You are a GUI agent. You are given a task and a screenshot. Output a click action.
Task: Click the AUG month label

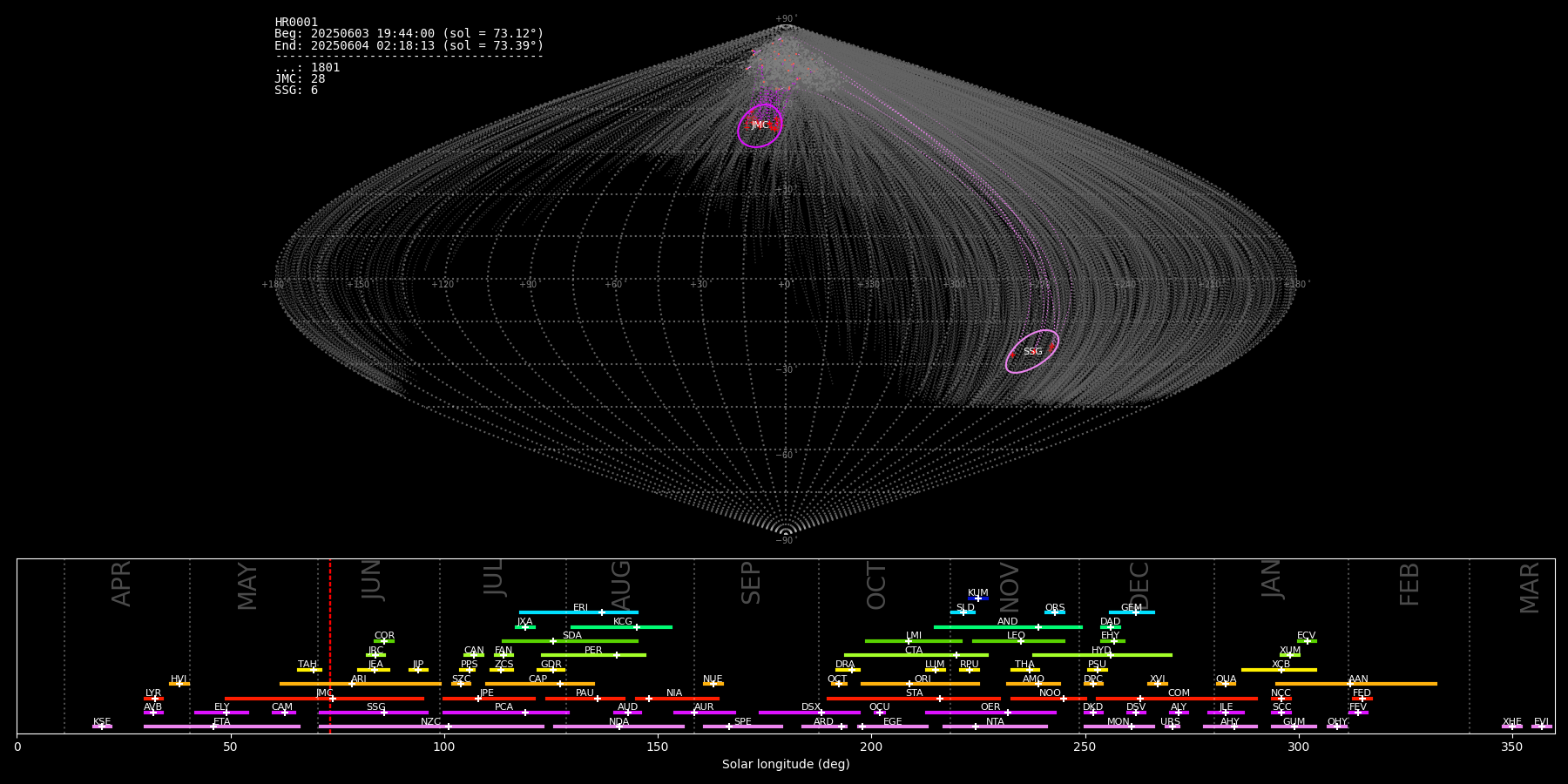click(621, 585)
